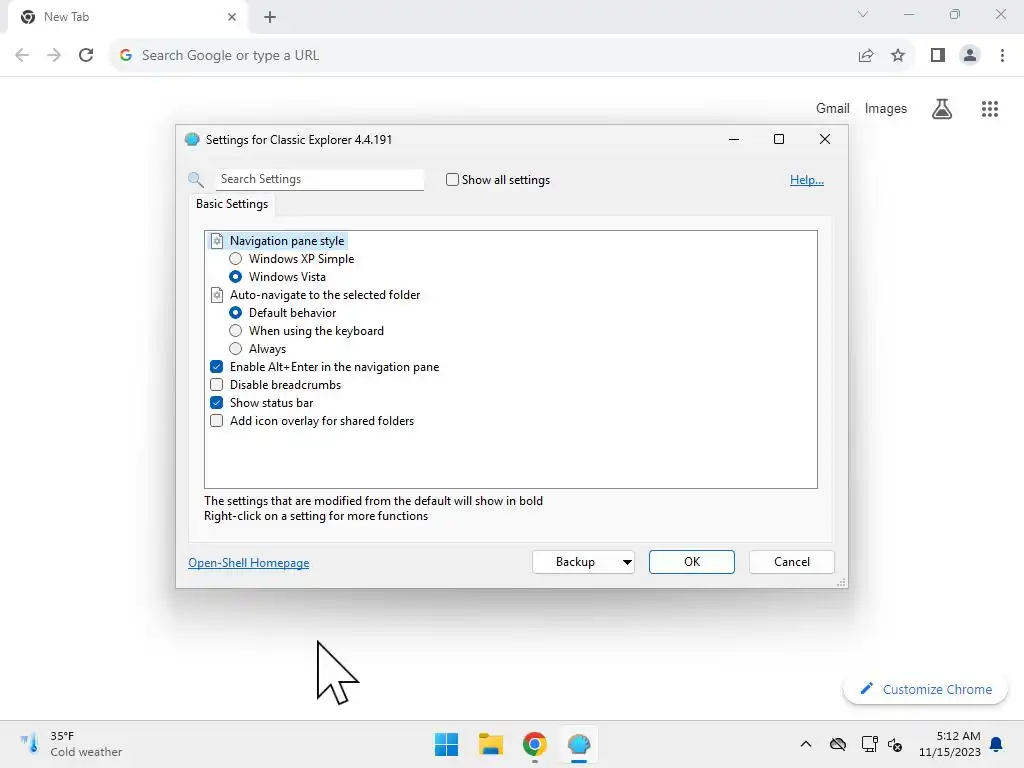This screenshot has width=1024, height=768.
Task: Select Windows XP Simple radio option
Action: pyautogui.click(x=236, y=259)
